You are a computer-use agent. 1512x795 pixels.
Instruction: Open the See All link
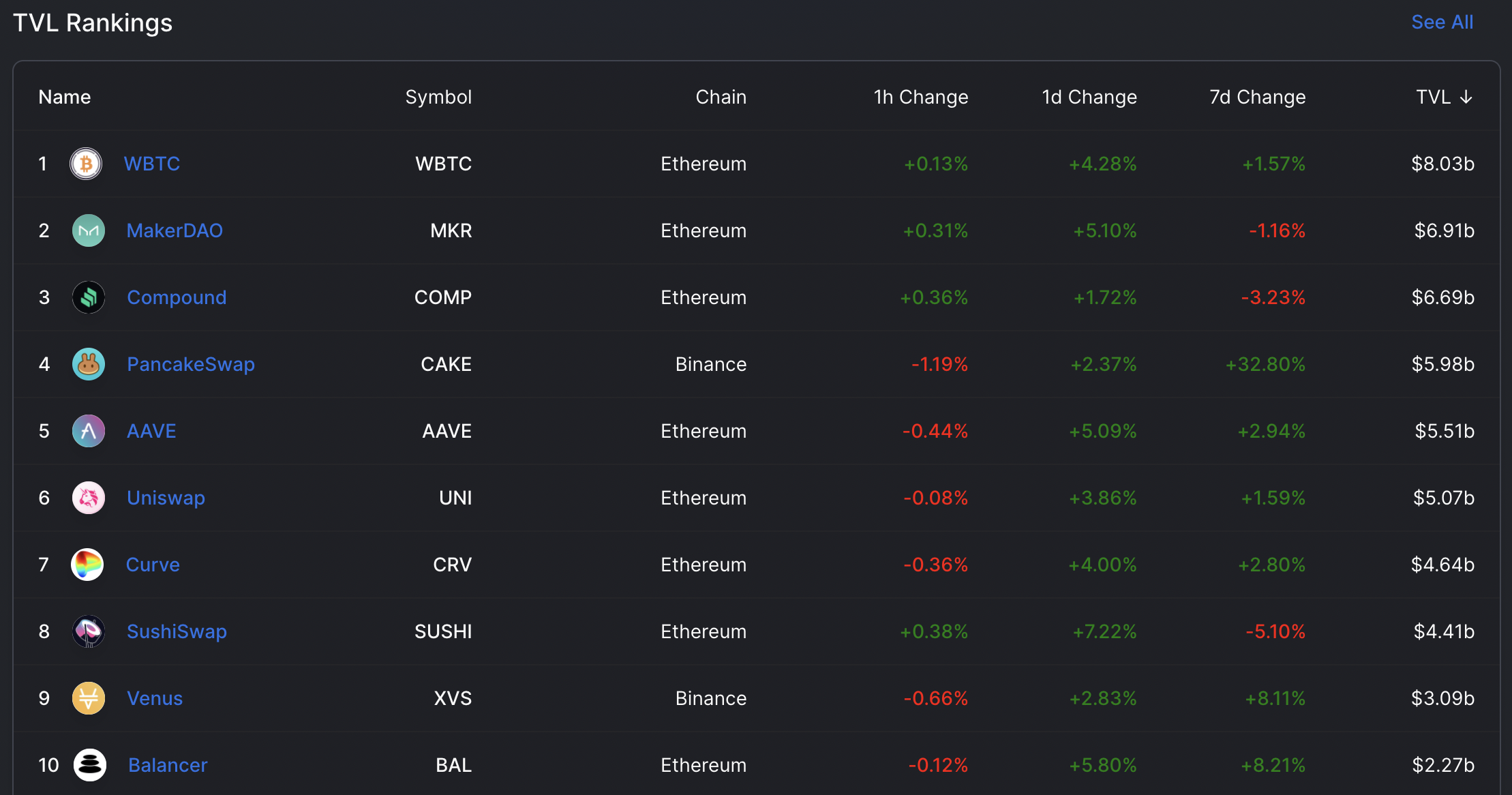coord(1442,22)
